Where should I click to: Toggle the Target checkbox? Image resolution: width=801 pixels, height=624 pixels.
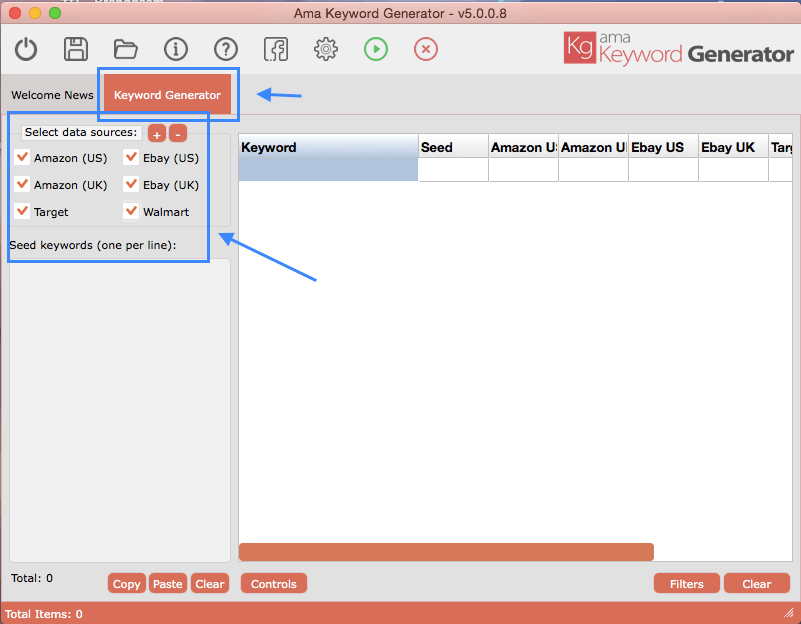pyautogui.click(x=23, y=211)
